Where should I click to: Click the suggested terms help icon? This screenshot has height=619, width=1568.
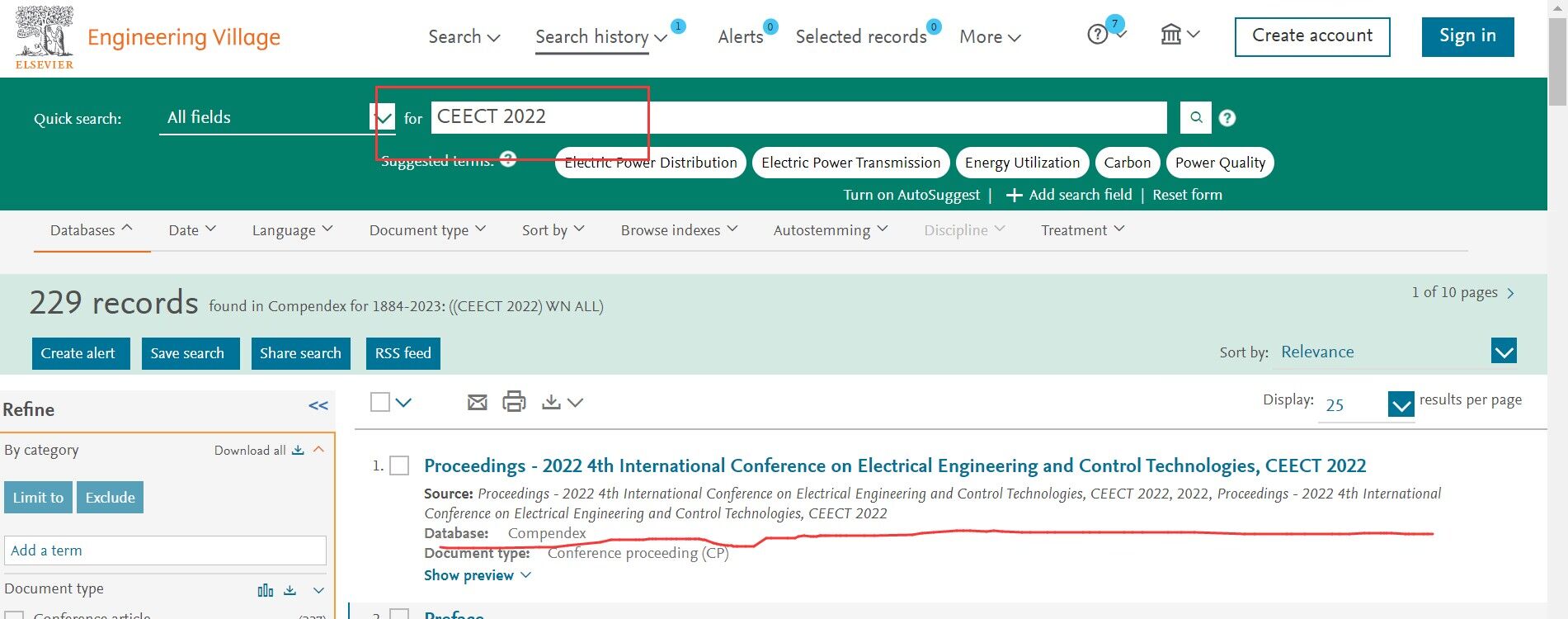508,158
